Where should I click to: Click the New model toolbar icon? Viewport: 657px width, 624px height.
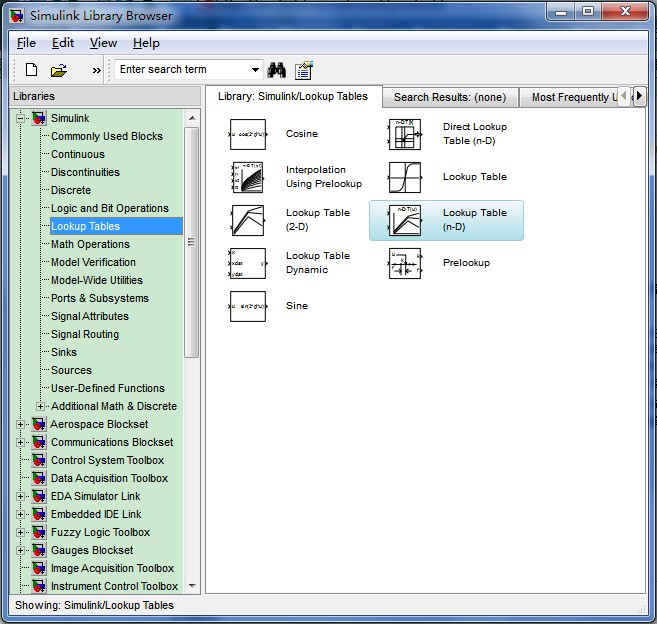31,70
